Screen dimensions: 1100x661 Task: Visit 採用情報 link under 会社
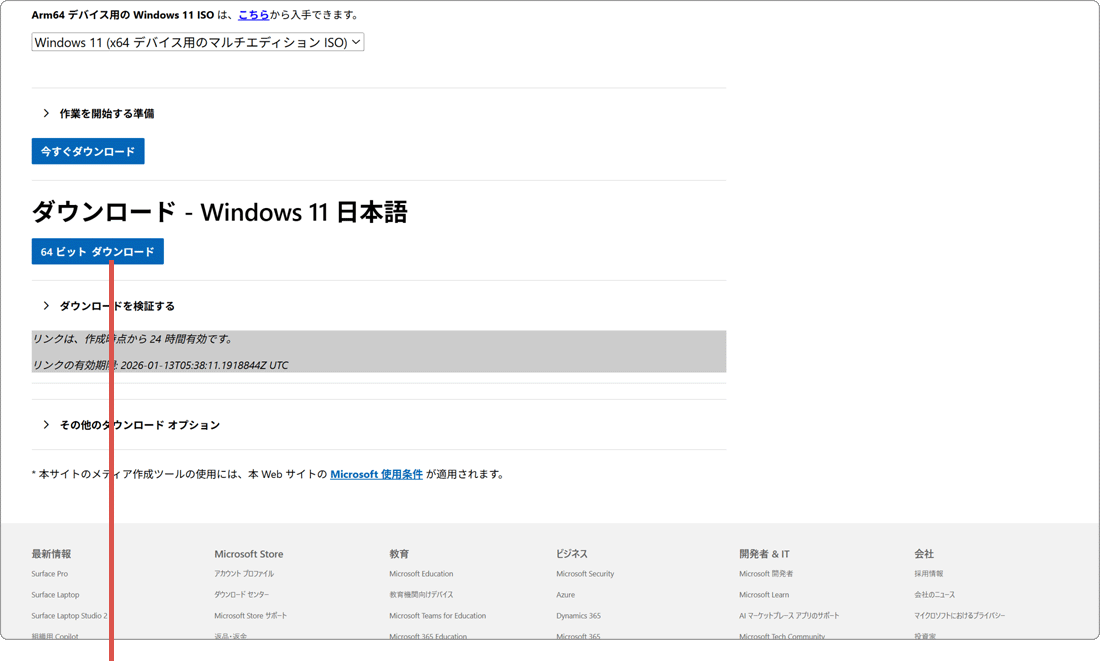[x=928, y=574]
